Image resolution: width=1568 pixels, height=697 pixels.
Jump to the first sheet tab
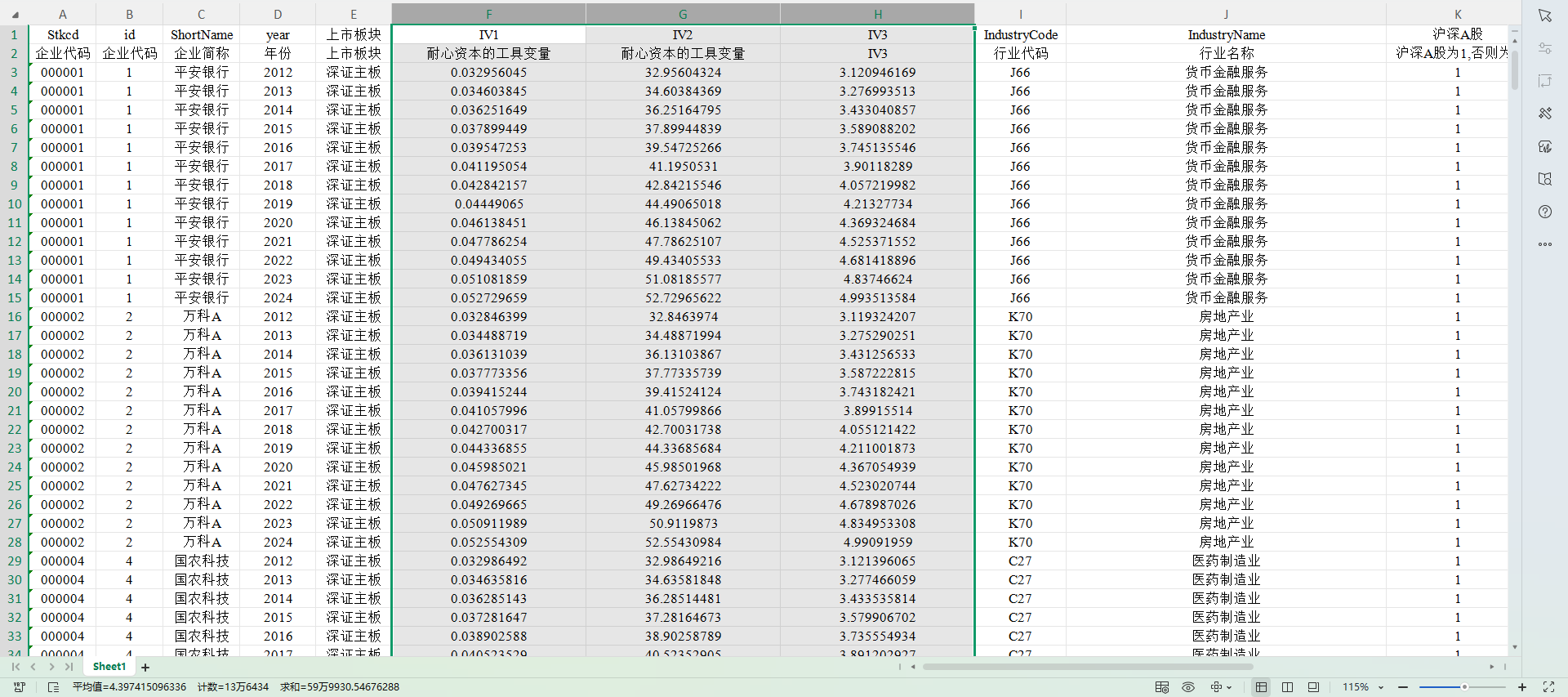coord(16,667)
